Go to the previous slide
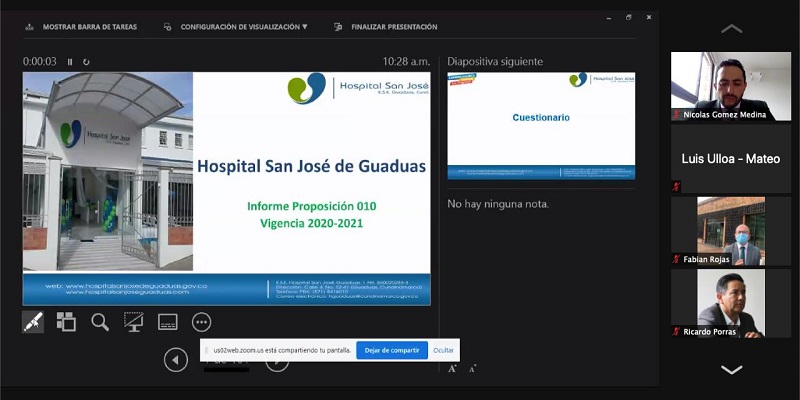Image resolution: width=800 pixels, height=400 pixels. 176,360
